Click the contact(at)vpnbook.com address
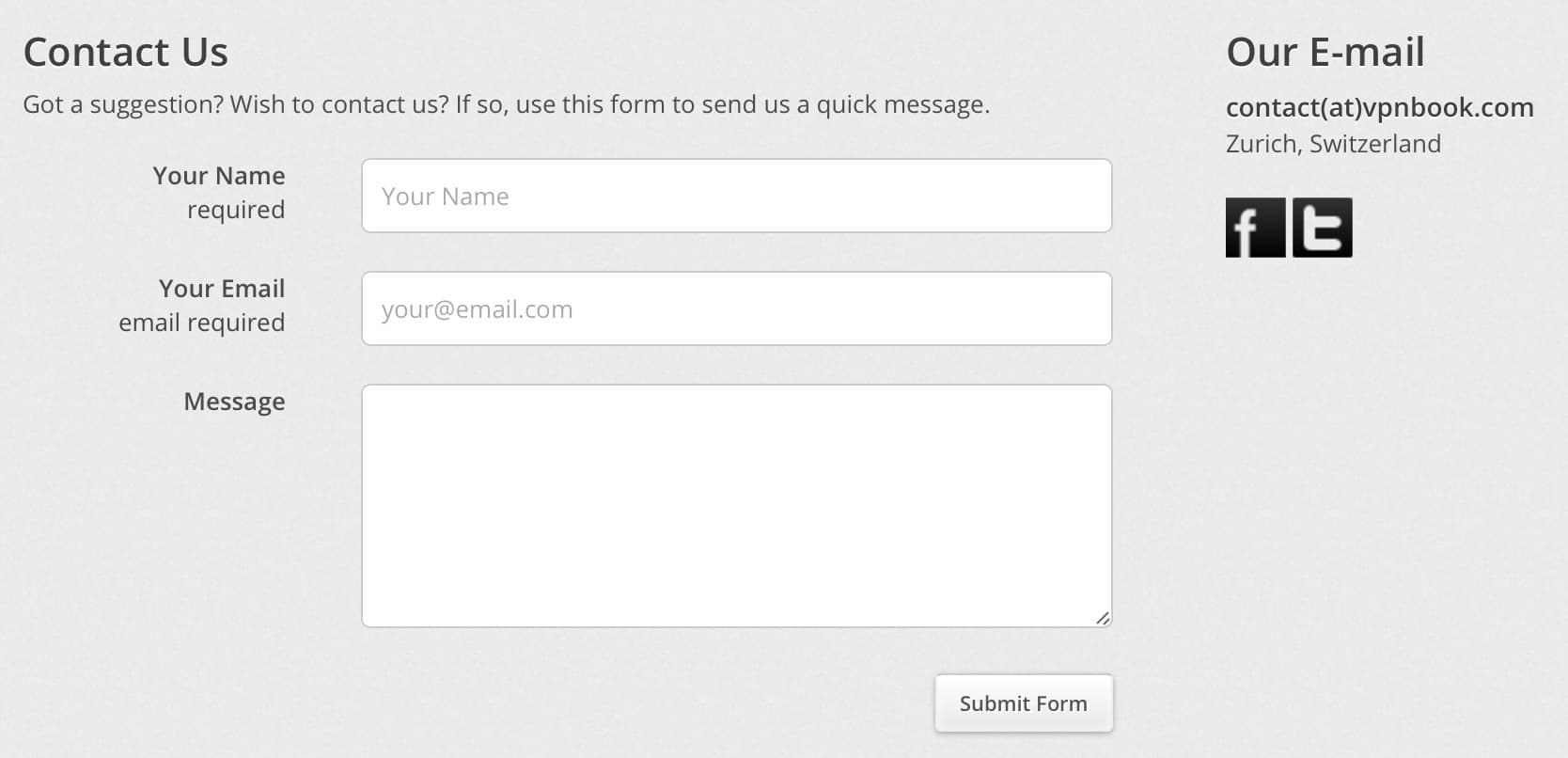The image size is (1568, 758). point(1379,107)
